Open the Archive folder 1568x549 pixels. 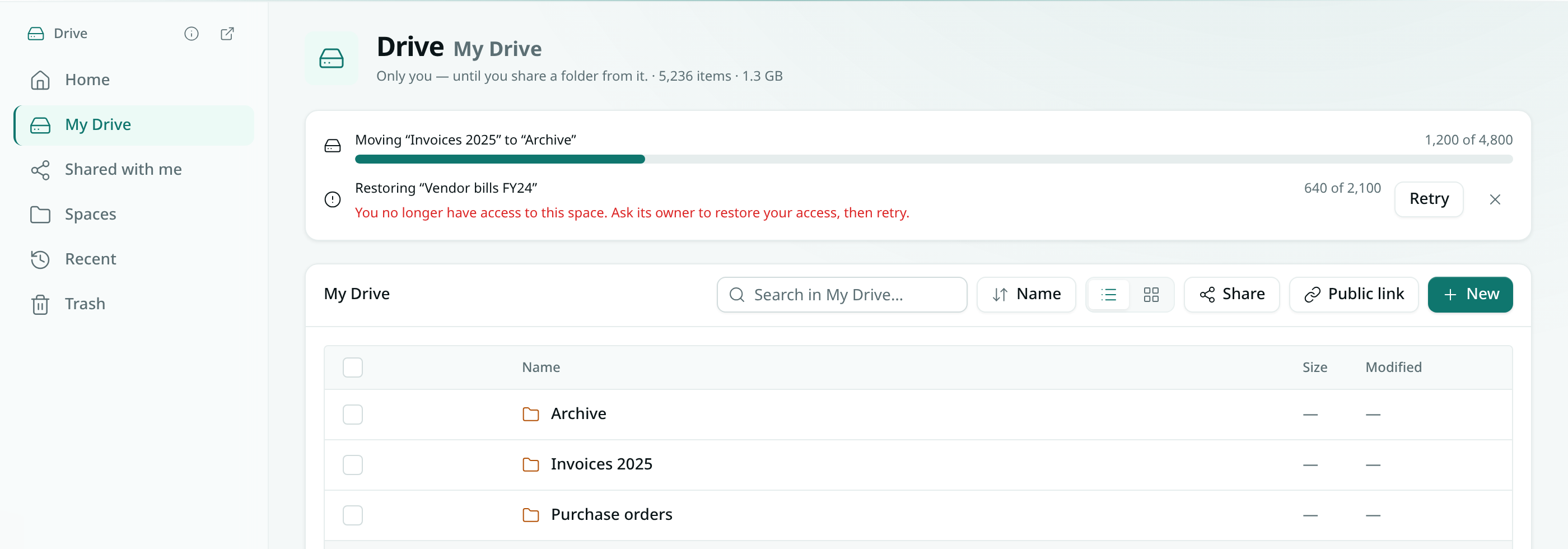(x=578, y=414)
